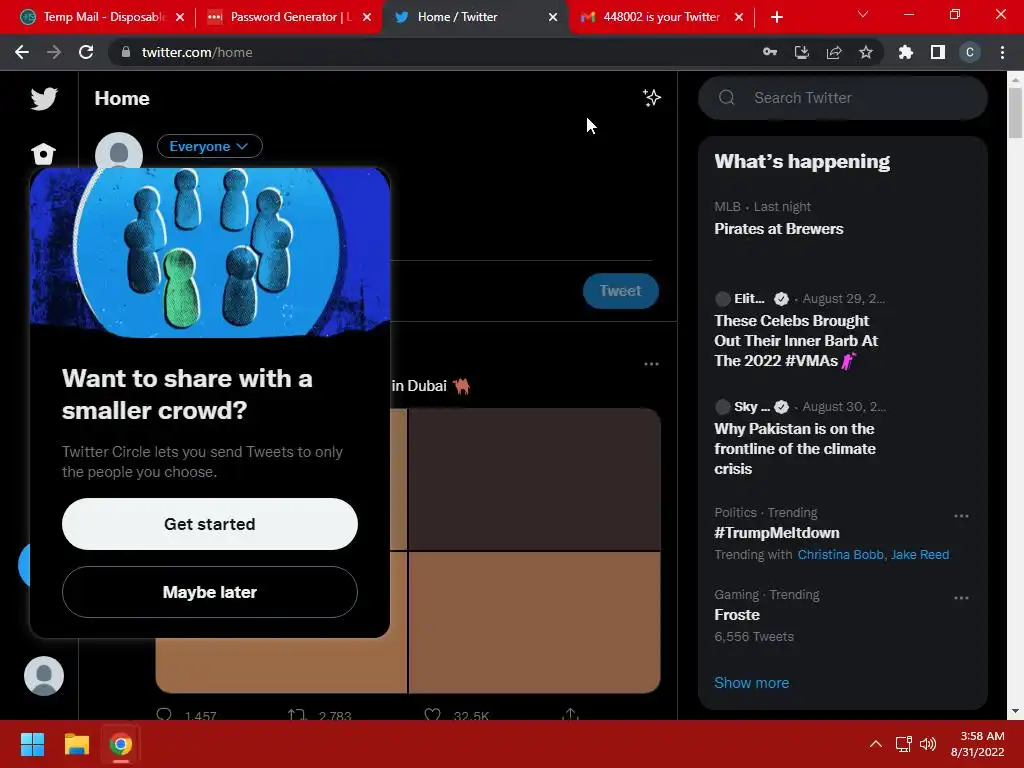Close the Password Generator tab
The height and width of the screenshot is (768, 1024).
tap(367, 17)
